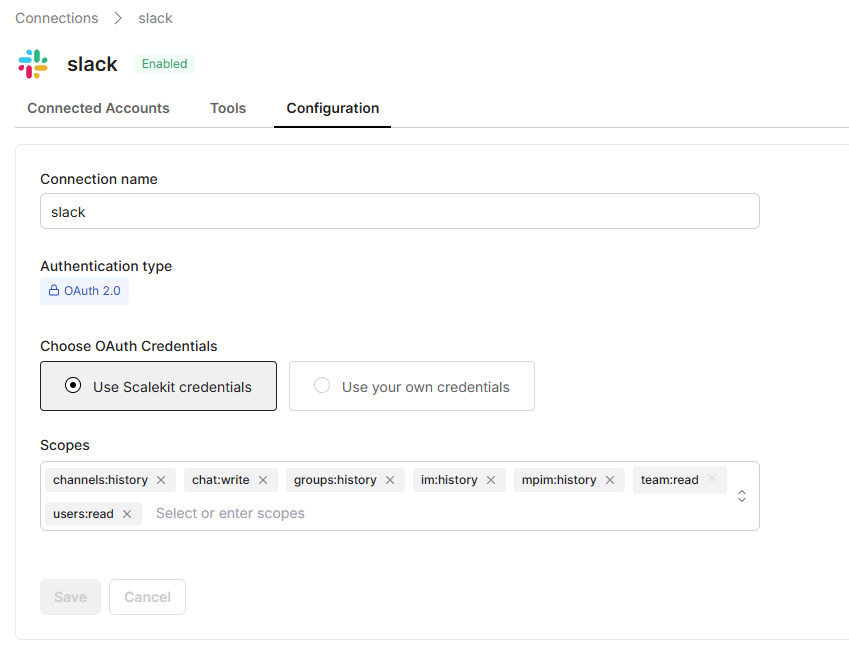Image resolution: width=849 pixels, height=666 pixels.
Task: Click the Connection name label
Action: (99, 179)
